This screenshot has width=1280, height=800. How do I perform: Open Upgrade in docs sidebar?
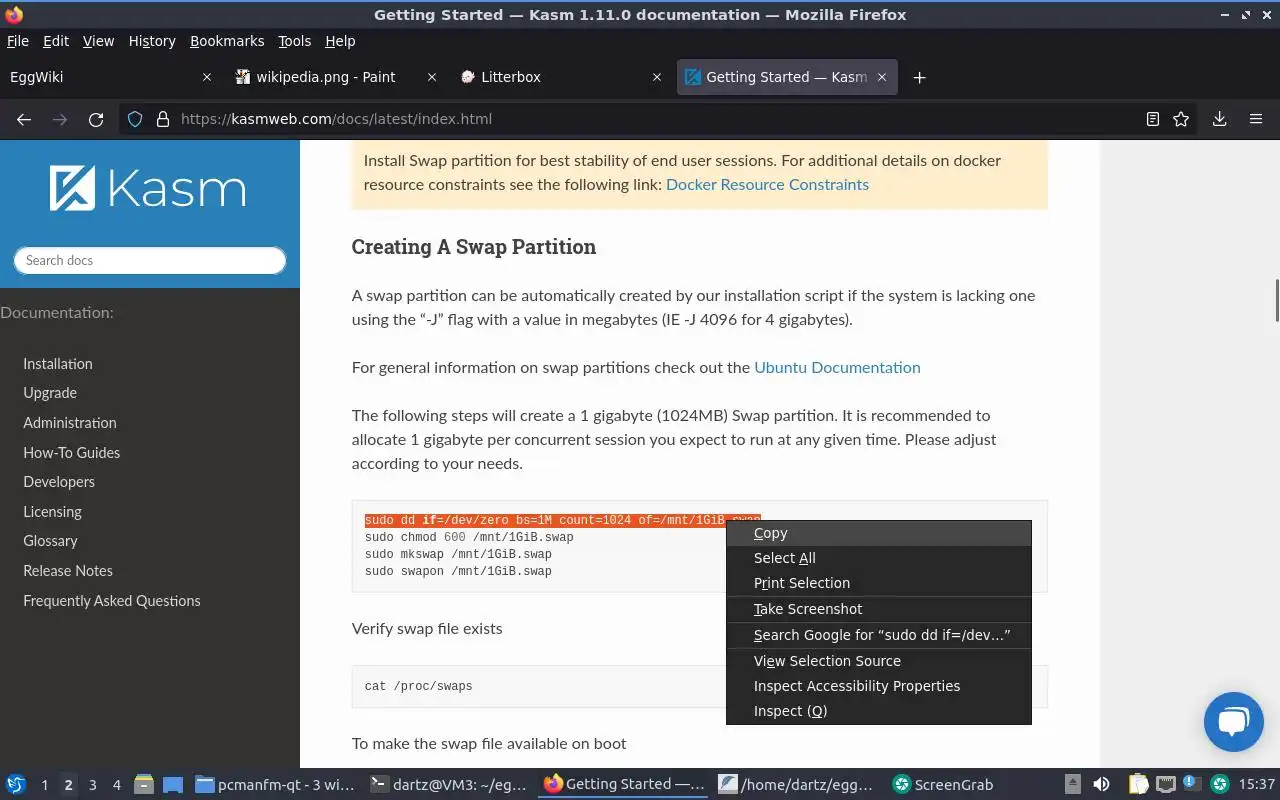[x=50, y=393]
